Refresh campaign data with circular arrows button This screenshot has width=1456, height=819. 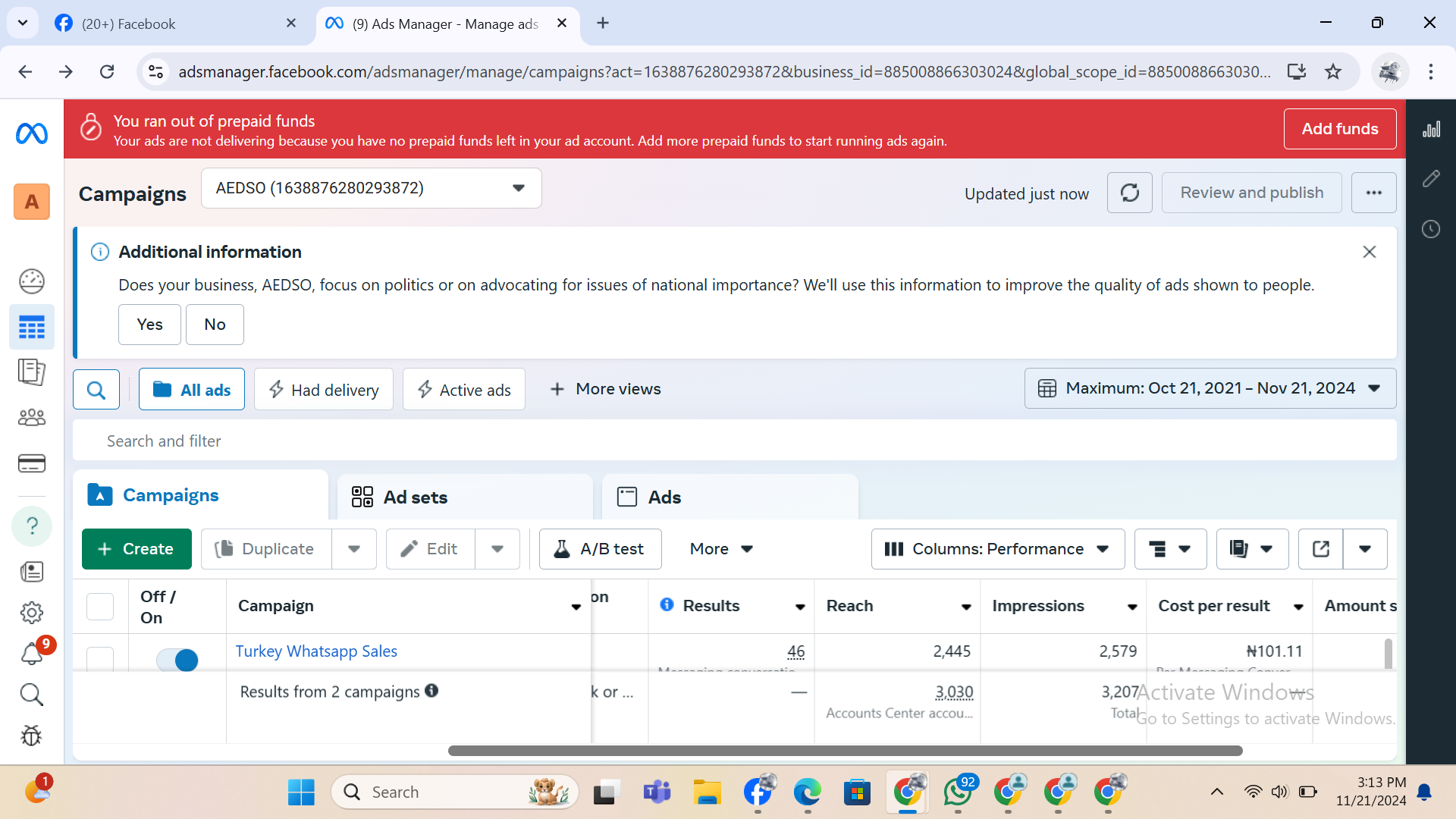click(x=1130, y=193)
